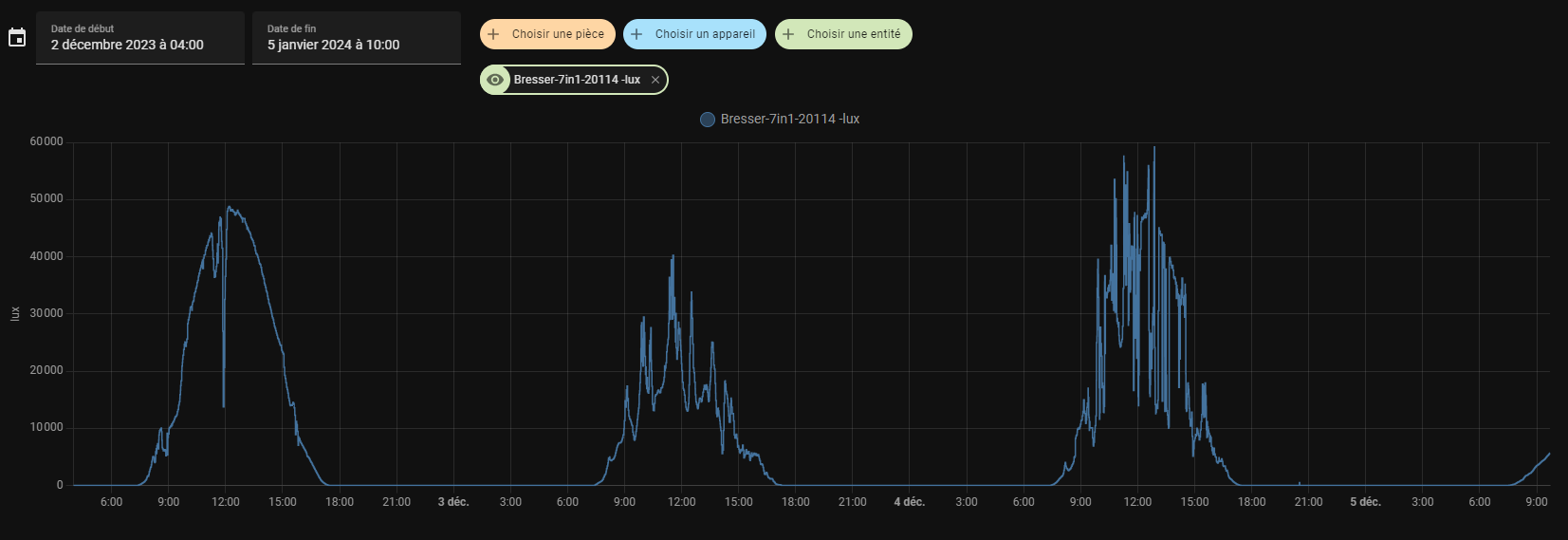This screenshot has height=540, width=1568.
Task: Click the 40000 y-axis label
Action: click(46, 256)
